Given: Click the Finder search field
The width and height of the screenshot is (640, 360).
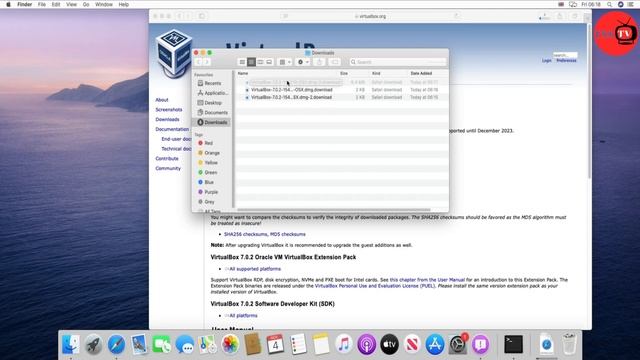Looking at the screenshot, I should (x=398, y=62).
